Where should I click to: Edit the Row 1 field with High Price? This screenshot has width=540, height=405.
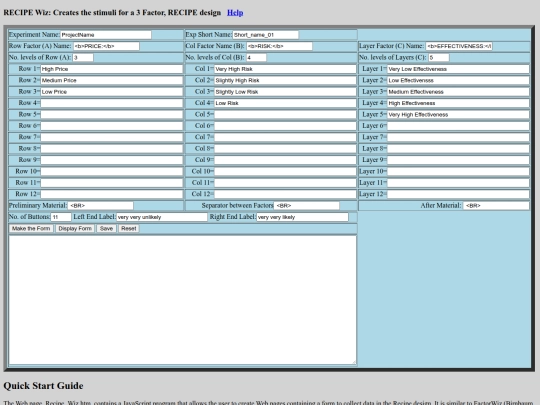coord(112,69)
